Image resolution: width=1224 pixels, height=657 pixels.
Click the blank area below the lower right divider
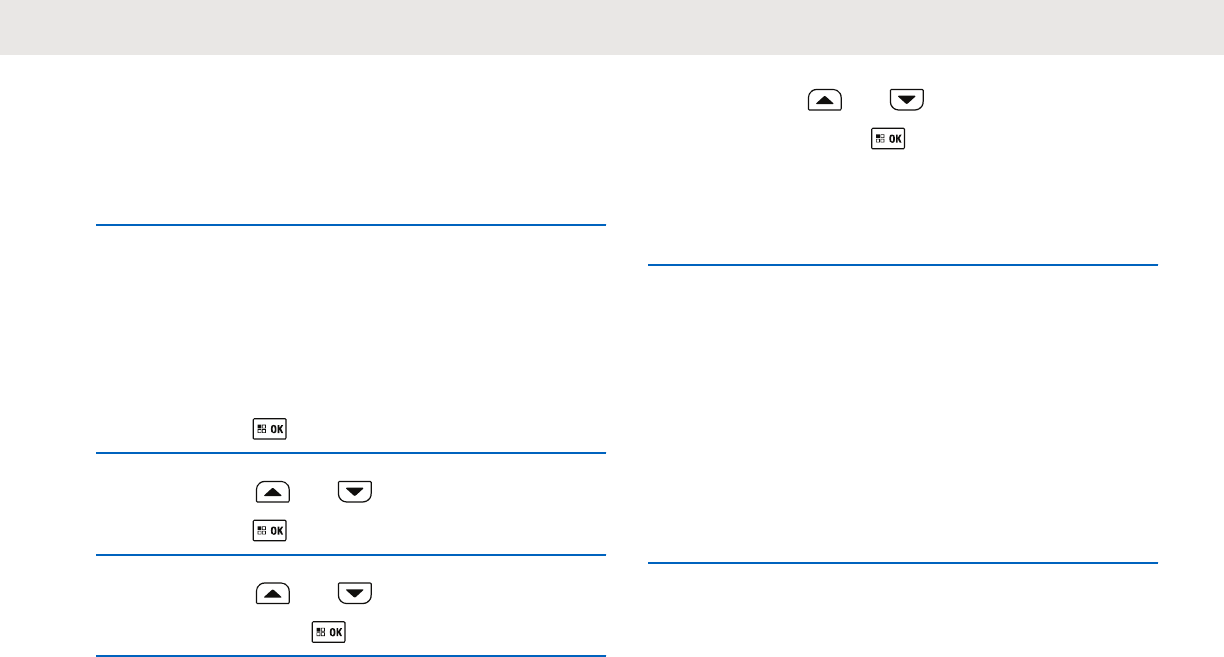click(903, 612)
